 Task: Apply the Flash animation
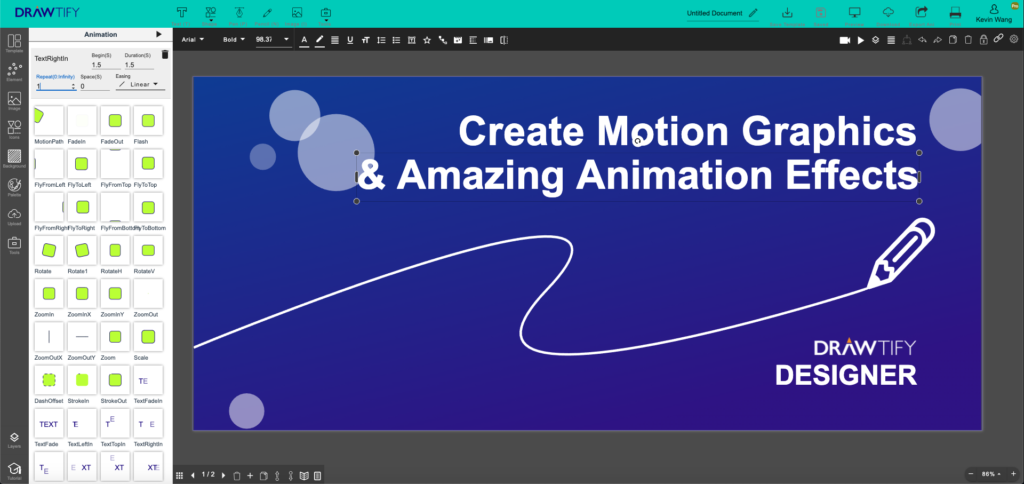(x=148, y=120)
